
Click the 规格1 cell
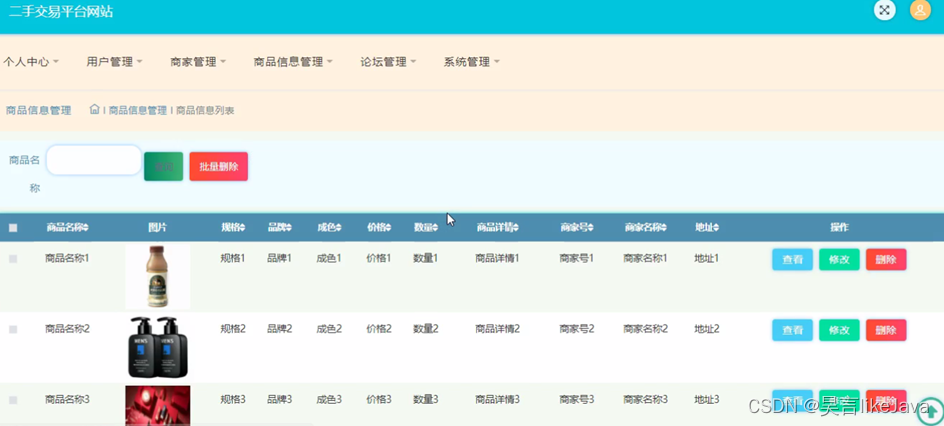(x=233, y=258)
